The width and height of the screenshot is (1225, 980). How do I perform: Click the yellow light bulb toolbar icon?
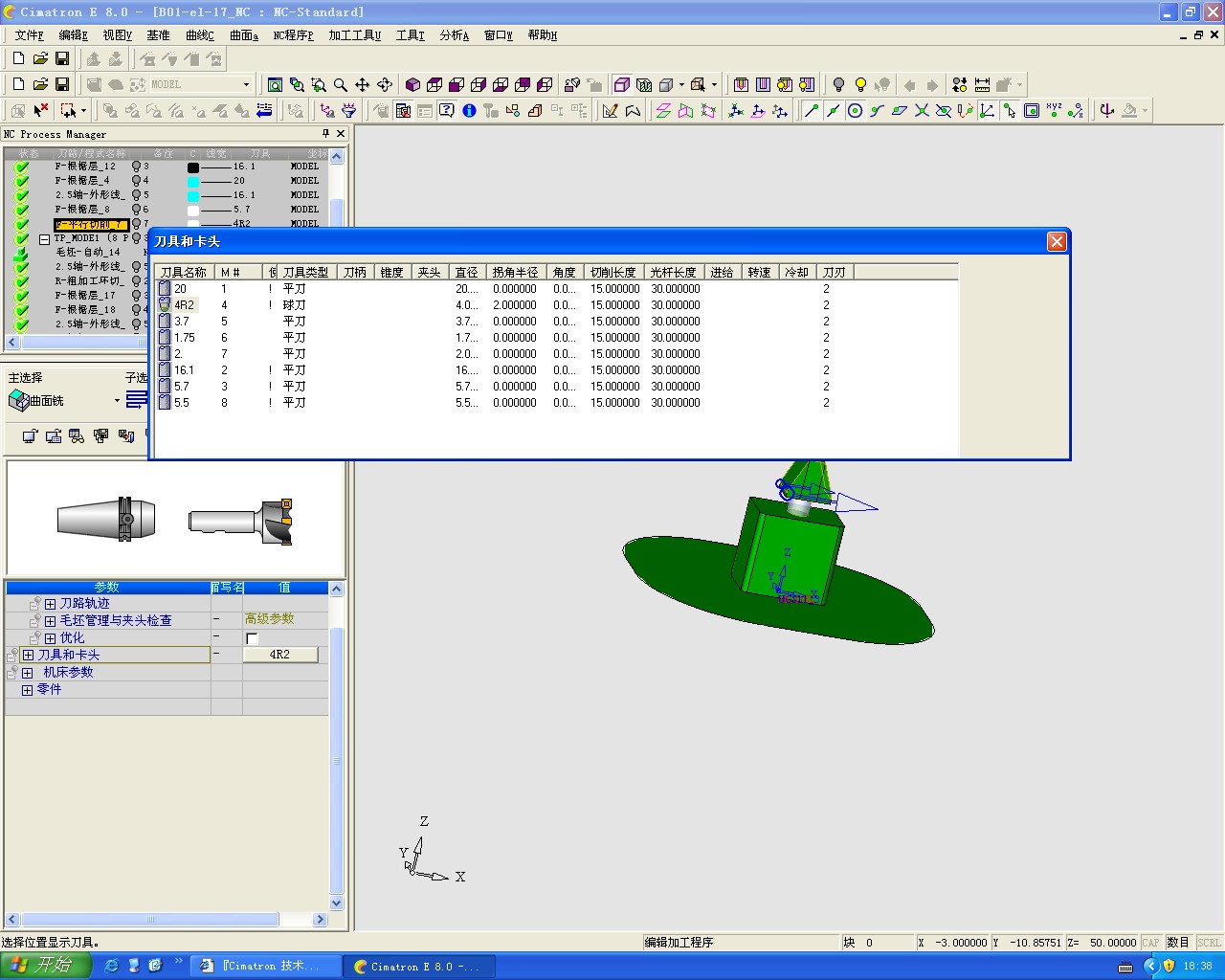[860, 84]
